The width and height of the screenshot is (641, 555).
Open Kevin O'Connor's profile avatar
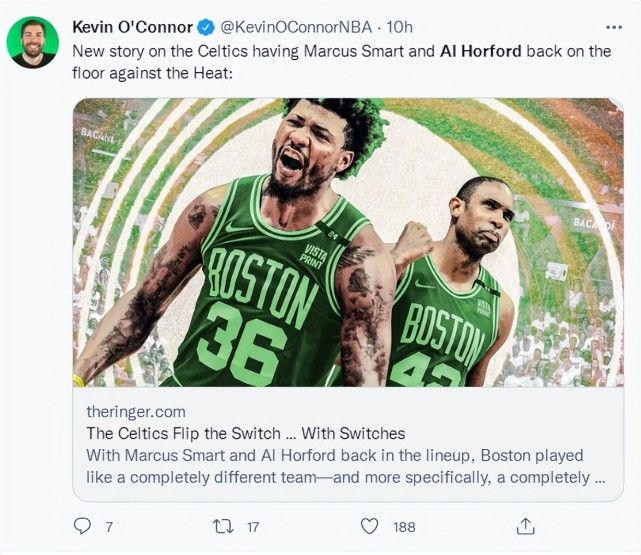tap(33, 41)
